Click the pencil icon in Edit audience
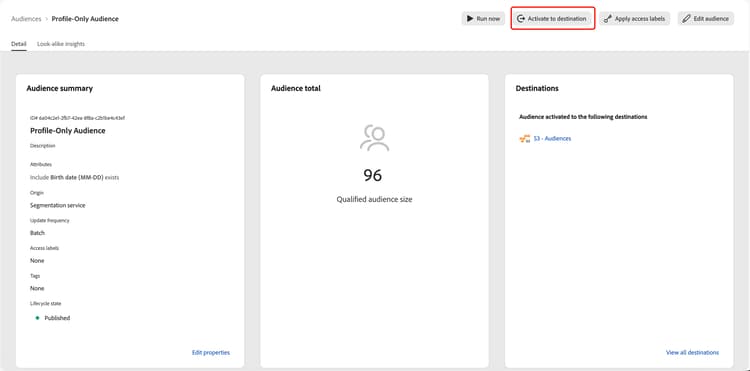The width and height of the screenshot is (750, 371). click(686, 19)
